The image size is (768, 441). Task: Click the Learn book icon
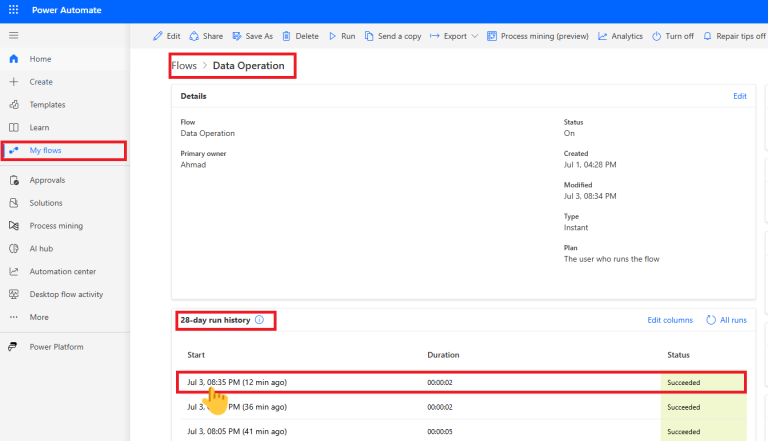tap(14, 127)
